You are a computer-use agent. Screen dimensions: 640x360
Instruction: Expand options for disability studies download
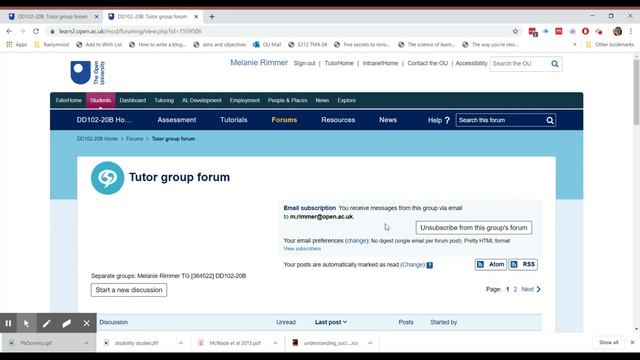click(x=180, y=343)
